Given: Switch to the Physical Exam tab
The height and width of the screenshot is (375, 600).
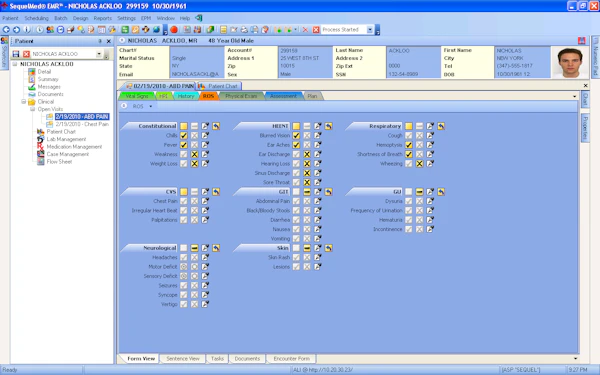Looking at the screenshot, I should (241, 96).
